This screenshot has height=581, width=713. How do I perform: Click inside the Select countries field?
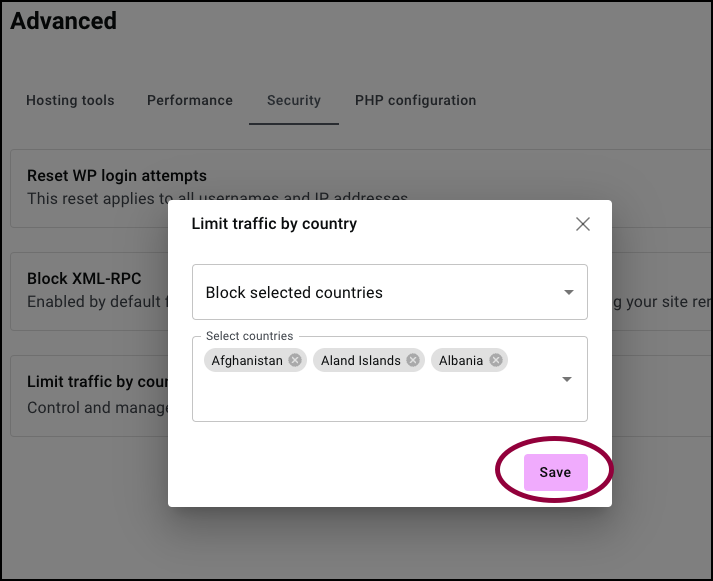tap(390, 396)
